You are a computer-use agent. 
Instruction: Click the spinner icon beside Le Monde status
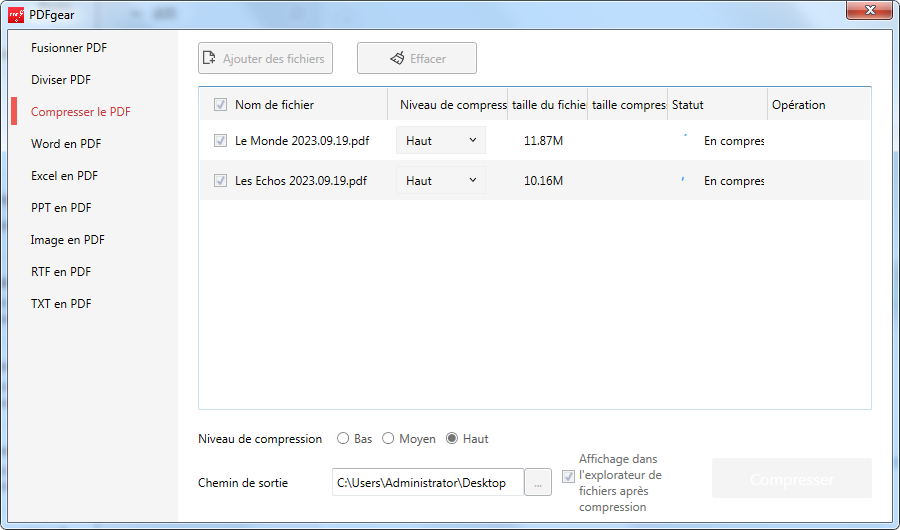pyautogui.click(x=685, y=137)
